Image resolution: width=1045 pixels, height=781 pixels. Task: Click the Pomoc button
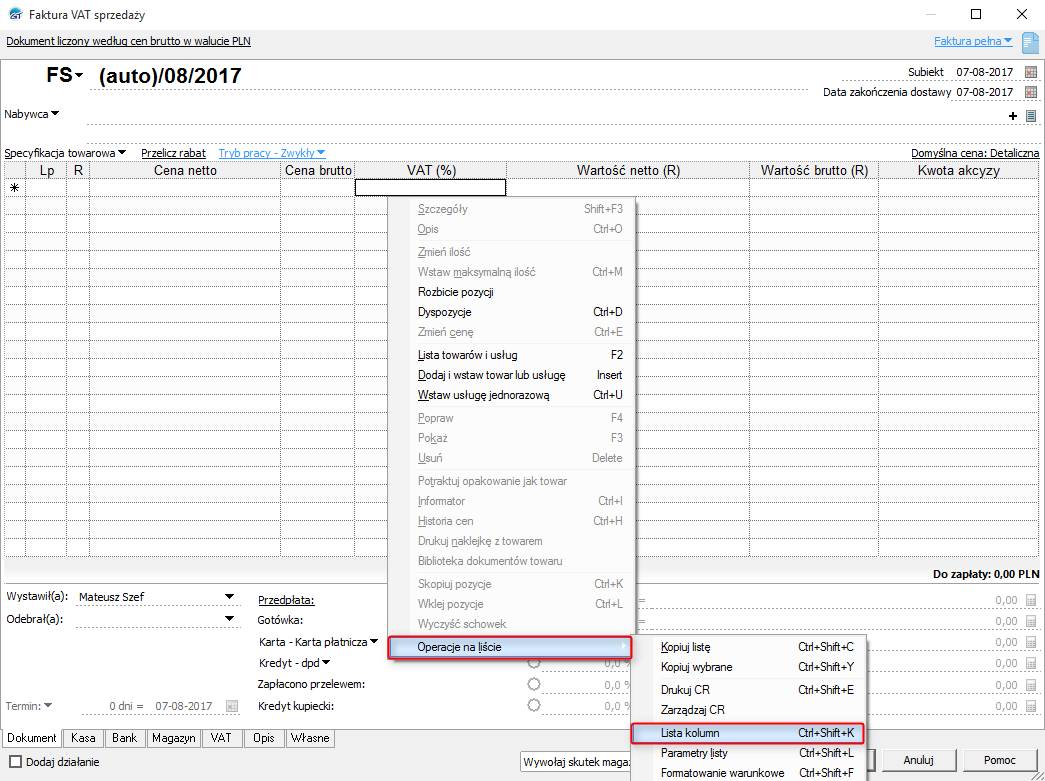[x=1000, y=760]
